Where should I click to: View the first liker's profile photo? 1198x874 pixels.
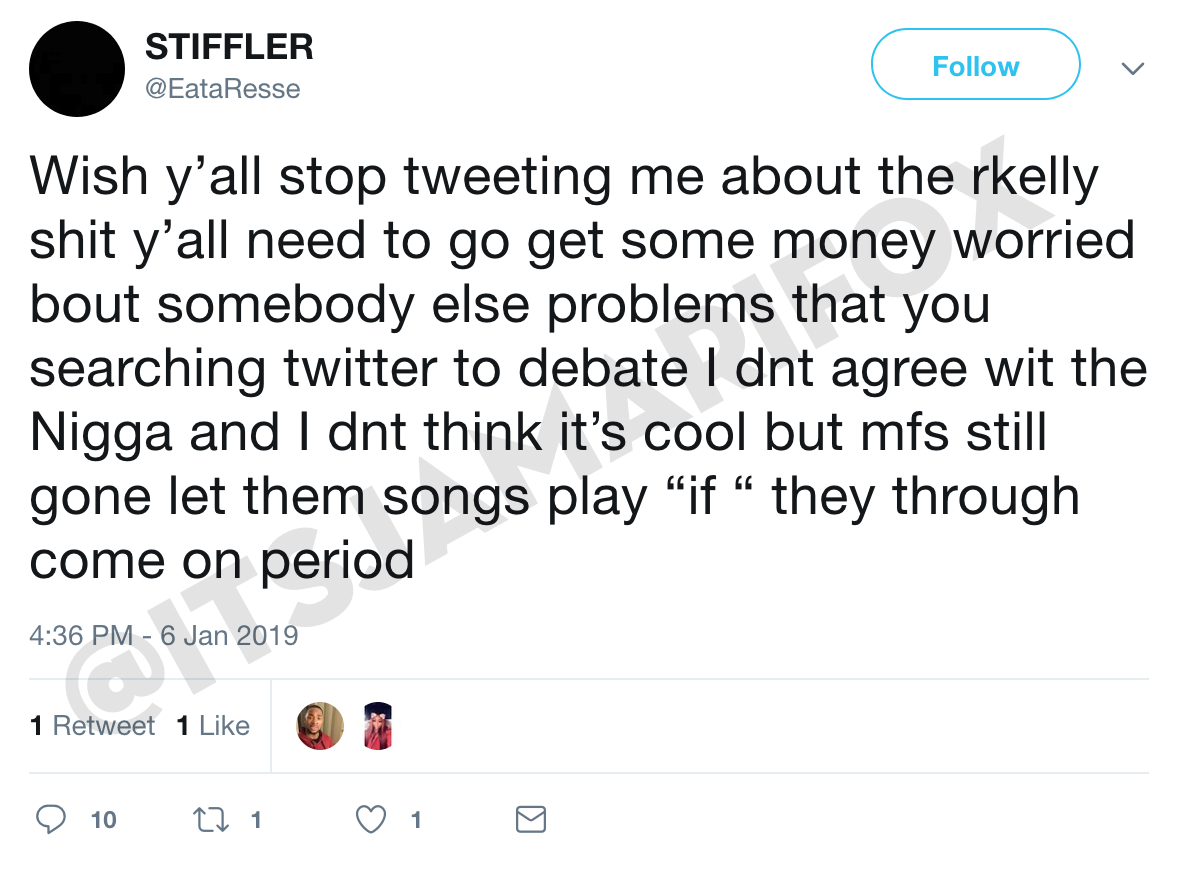click(x=320, y=726)
